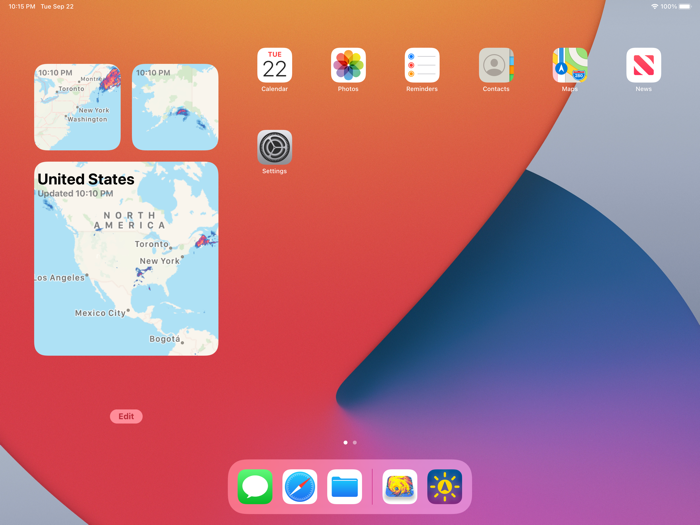Launch the Maps app
Screen dimensions: 700x525
point(570,65)
